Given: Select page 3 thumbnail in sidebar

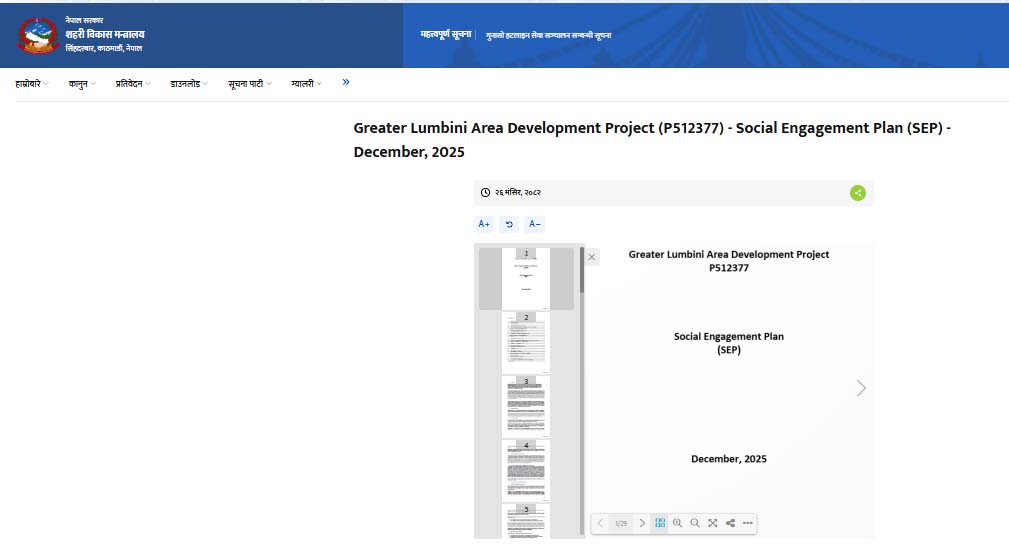Looking at the screenshot, I should (526, 405).
